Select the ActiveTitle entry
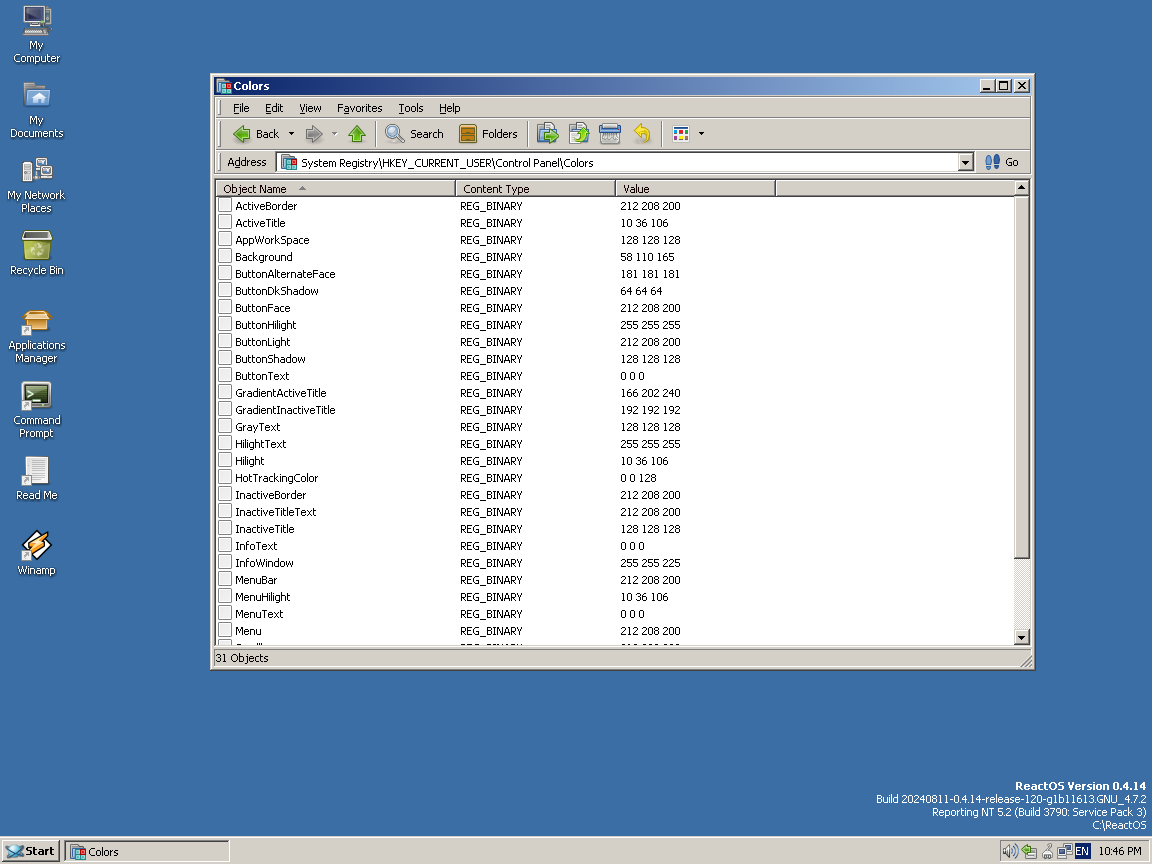The image size is (1152, 864). coord(260,223)
